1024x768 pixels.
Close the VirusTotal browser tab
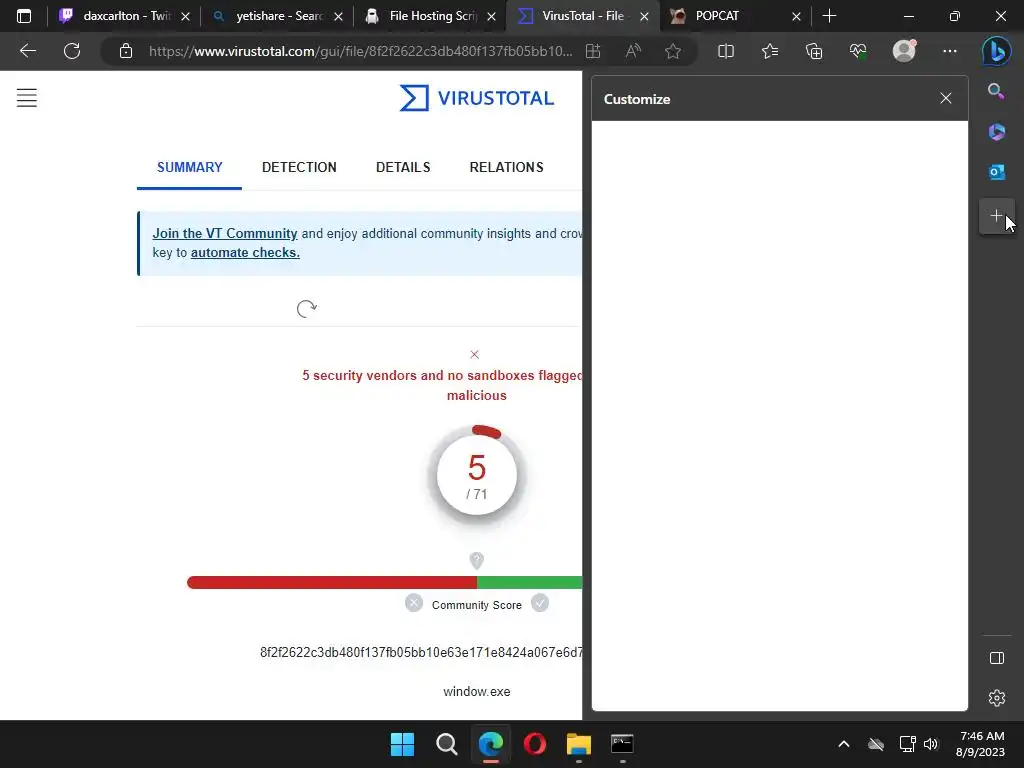(x=645, y=17)
